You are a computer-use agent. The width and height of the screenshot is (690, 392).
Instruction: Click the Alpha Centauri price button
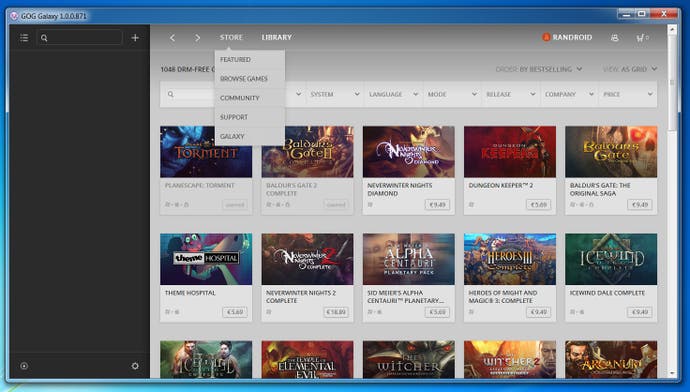pyautogui.click(x=437, y=312)
